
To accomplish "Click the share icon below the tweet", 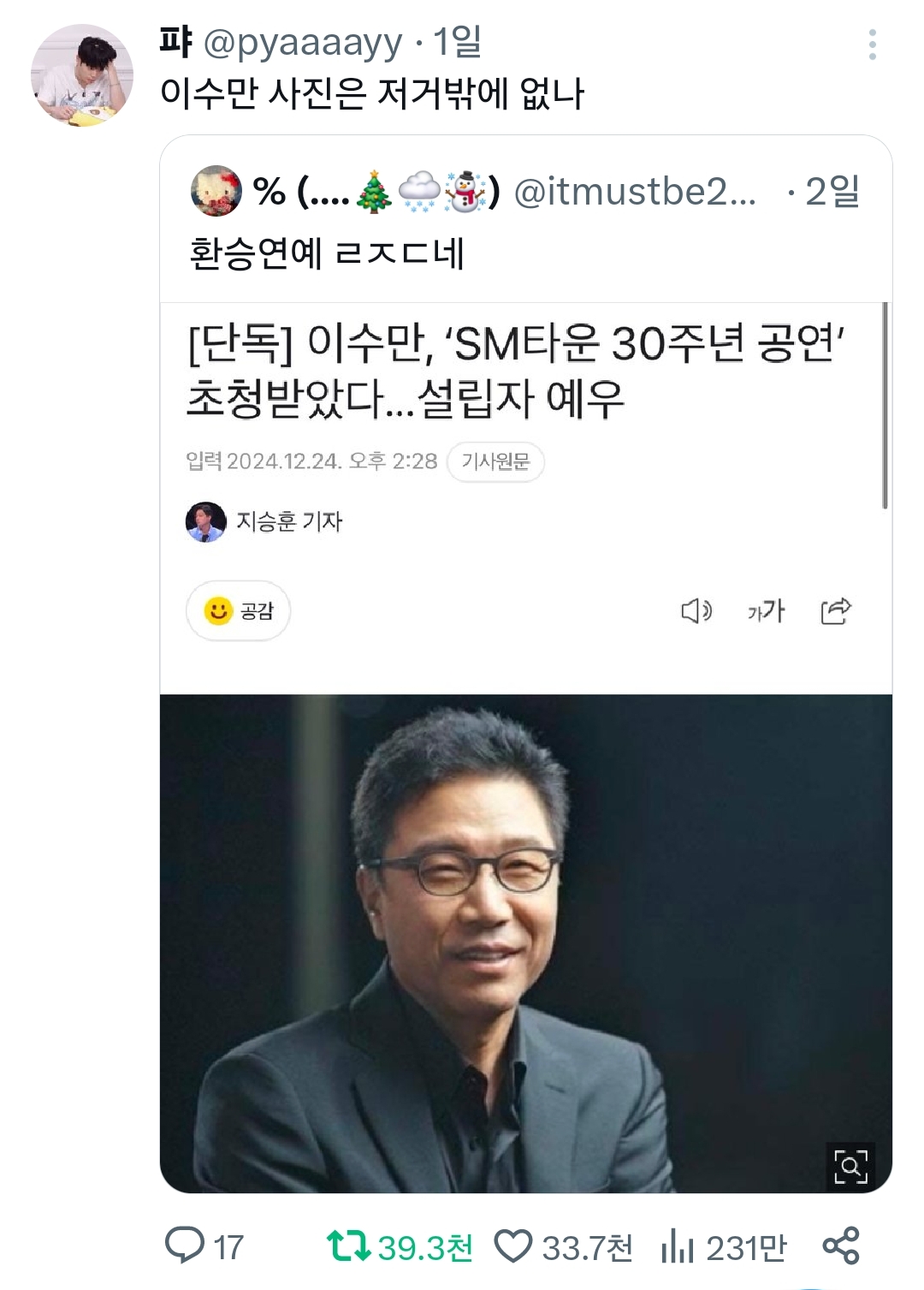I will pyautogui.click(x=840, y=1245).
